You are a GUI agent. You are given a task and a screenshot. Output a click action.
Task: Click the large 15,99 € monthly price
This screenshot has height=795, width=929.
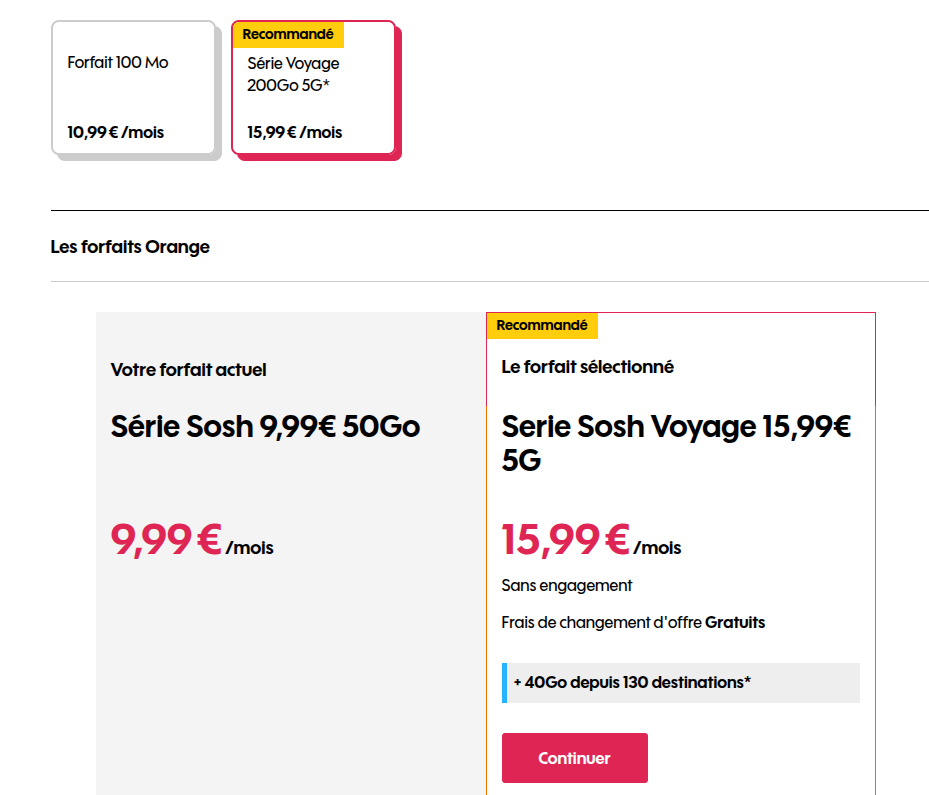point(566,541)
